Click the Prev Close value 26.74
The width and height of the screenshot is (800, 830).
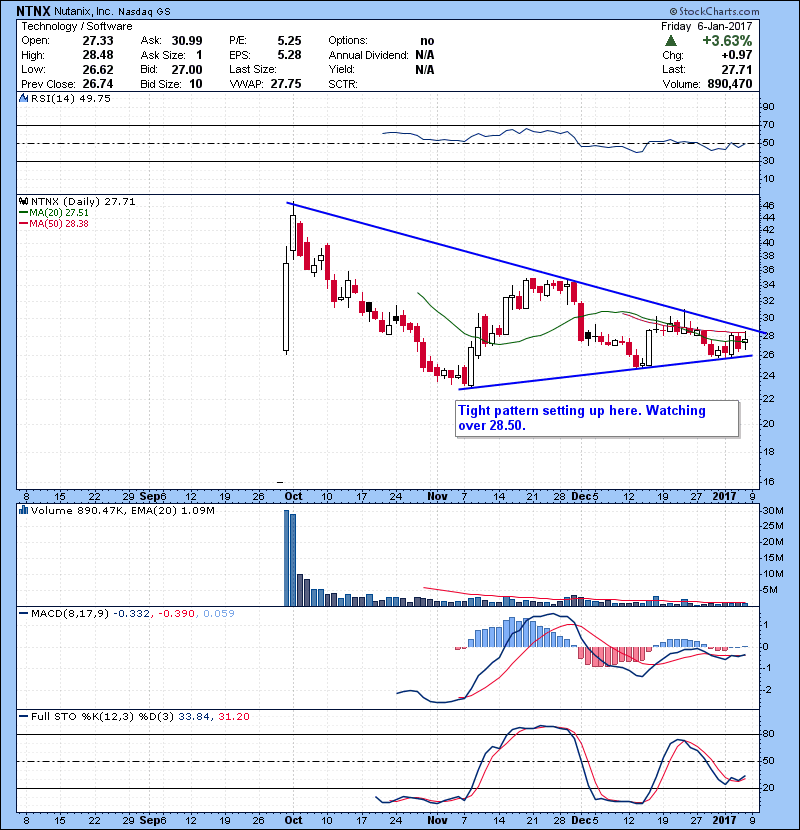[98, 84]
